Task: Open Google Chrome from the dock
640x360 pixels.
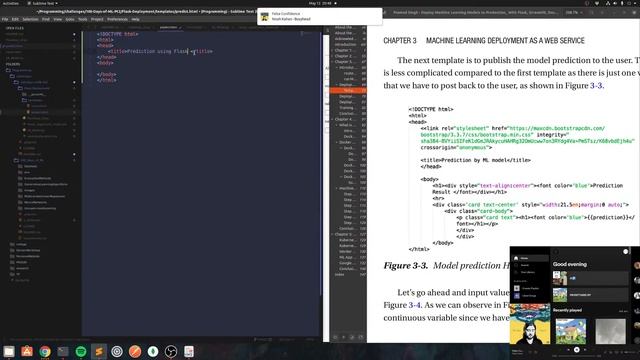Action: [x=45, y=351]
